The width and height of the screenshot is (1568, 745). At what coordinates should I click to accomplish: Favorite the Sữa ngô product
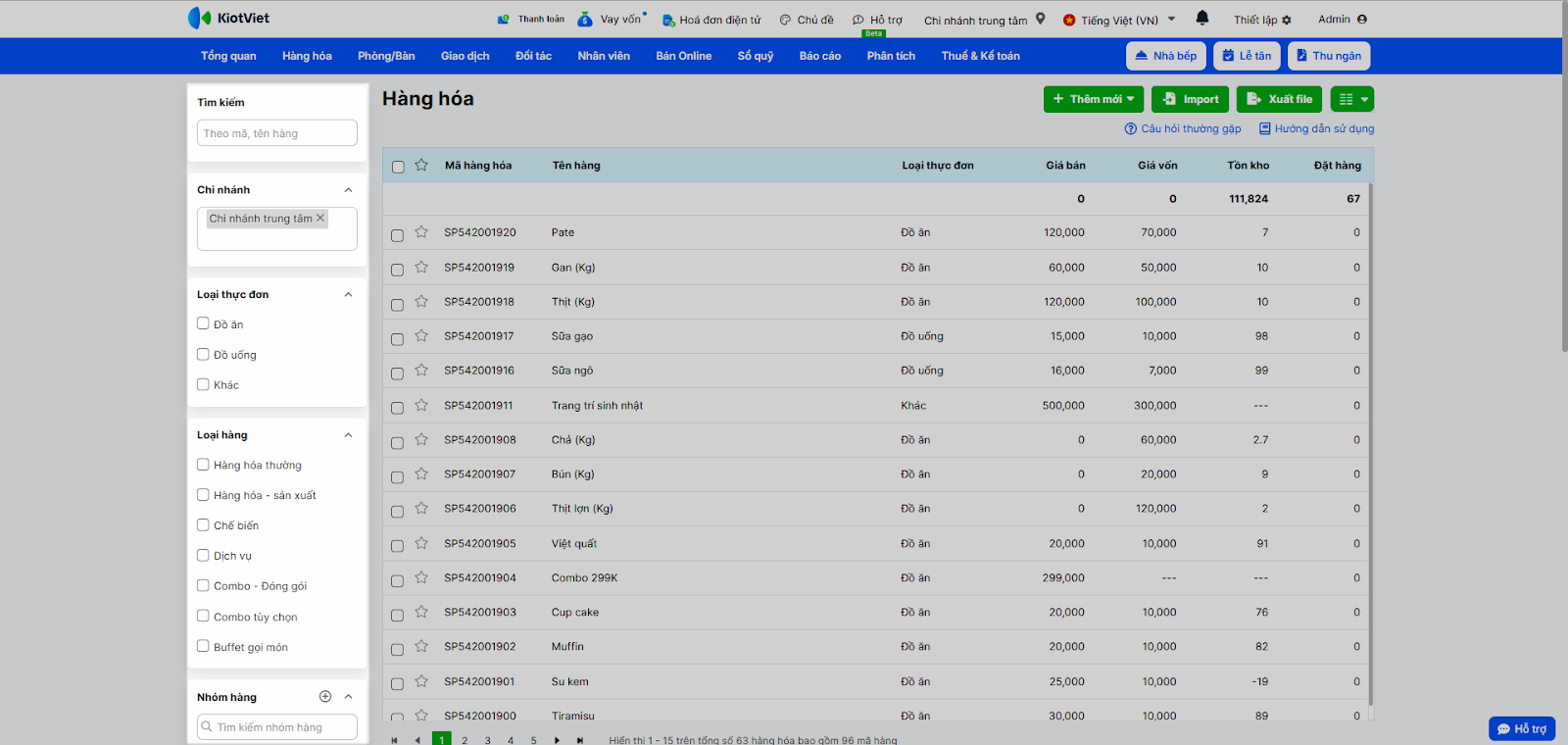421,370
